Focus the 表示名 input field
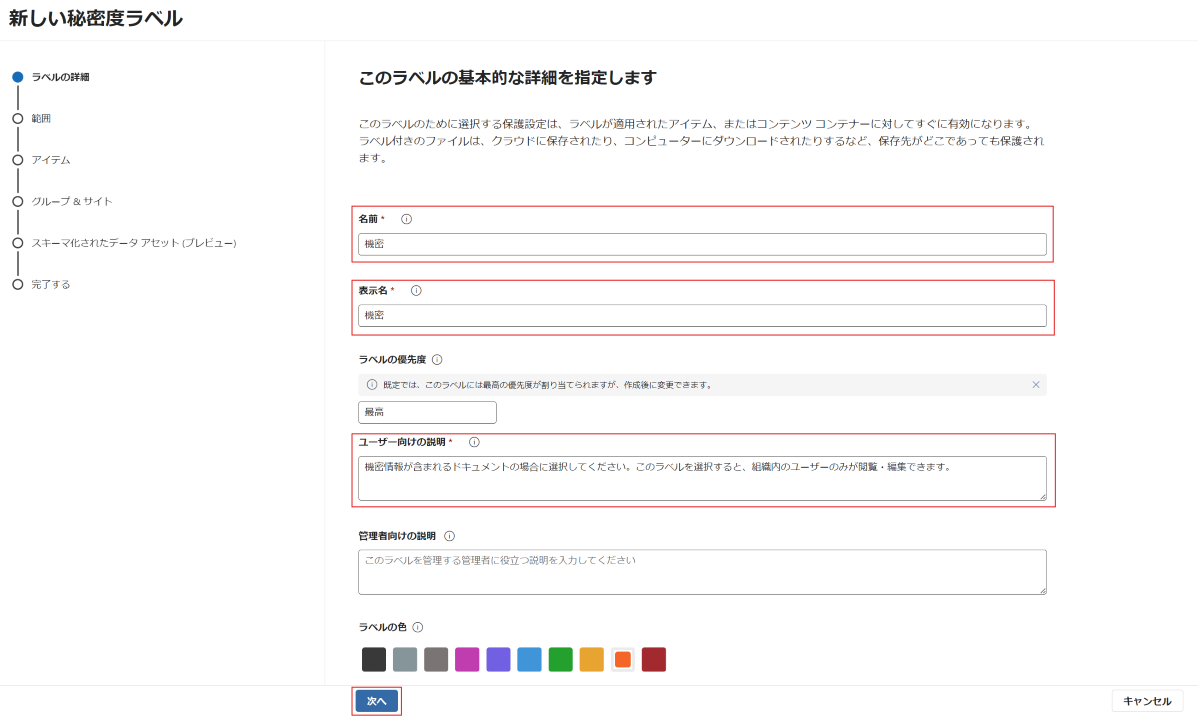Screen dimensions: 1198x716 [702, 316]
